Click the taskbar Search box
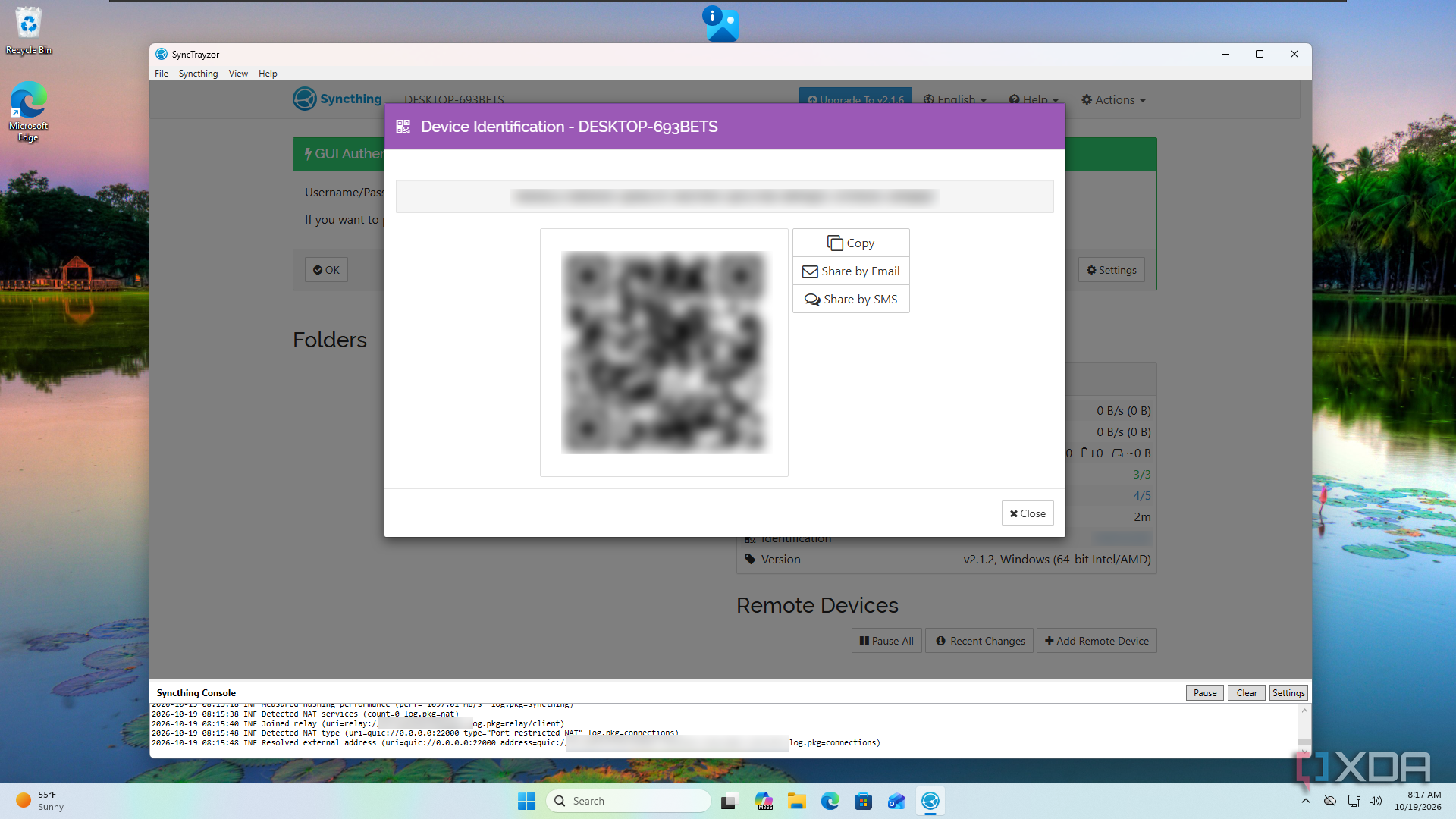 628,801
